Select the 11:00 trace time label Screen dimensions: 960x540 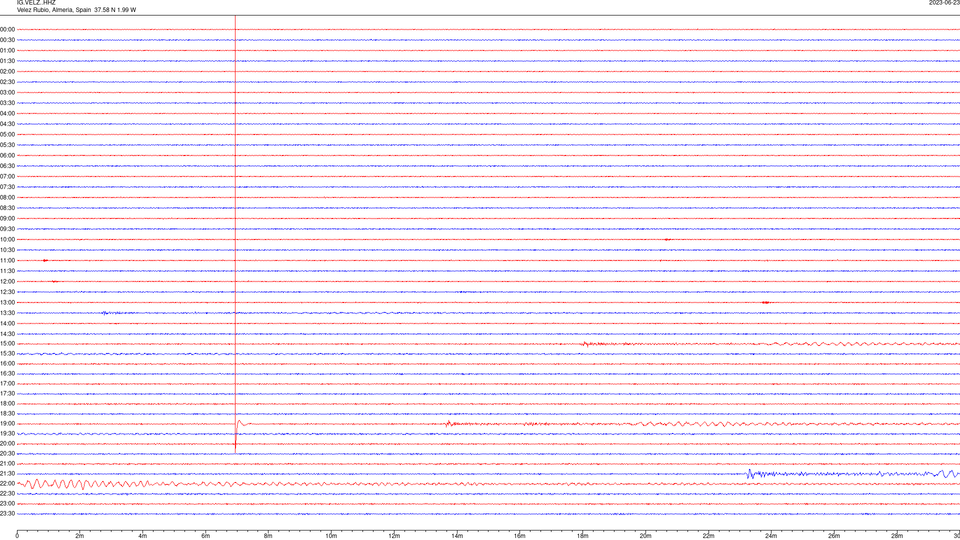point(7,261)
